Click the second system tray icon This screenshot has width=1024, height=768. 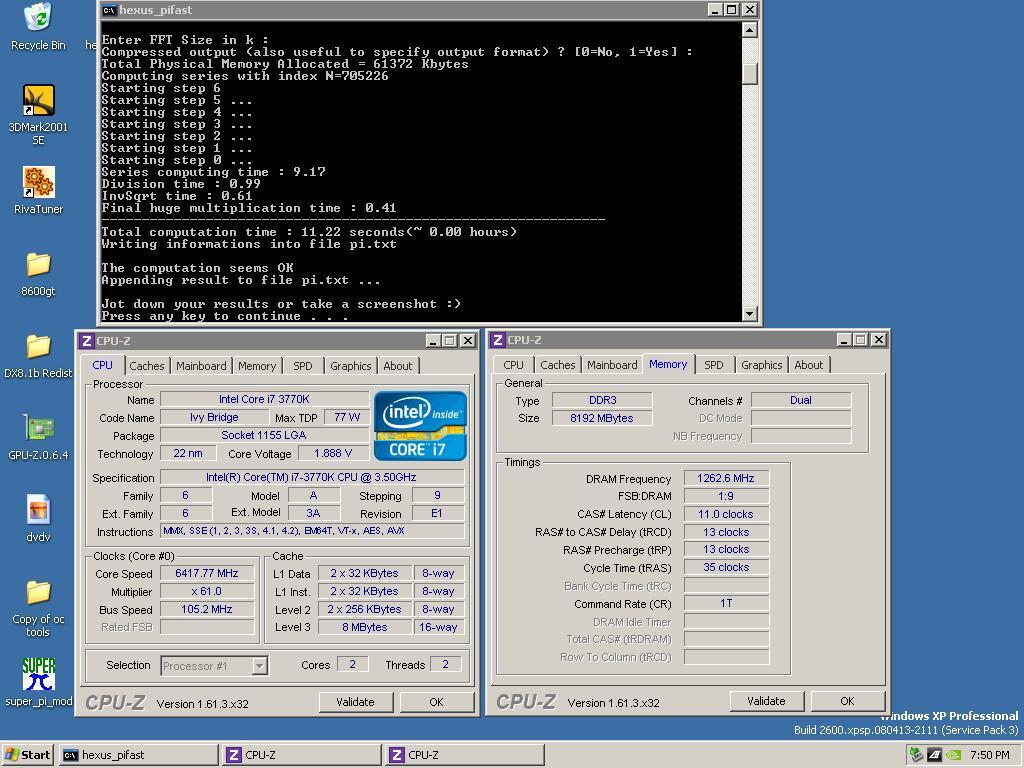point(934,755)
